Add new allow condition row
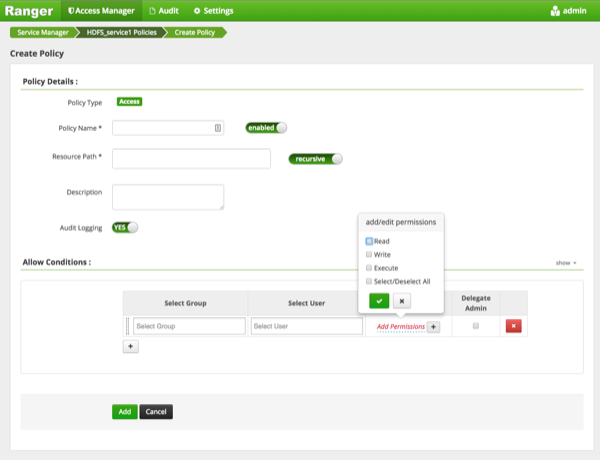 (x=131, y=346)
